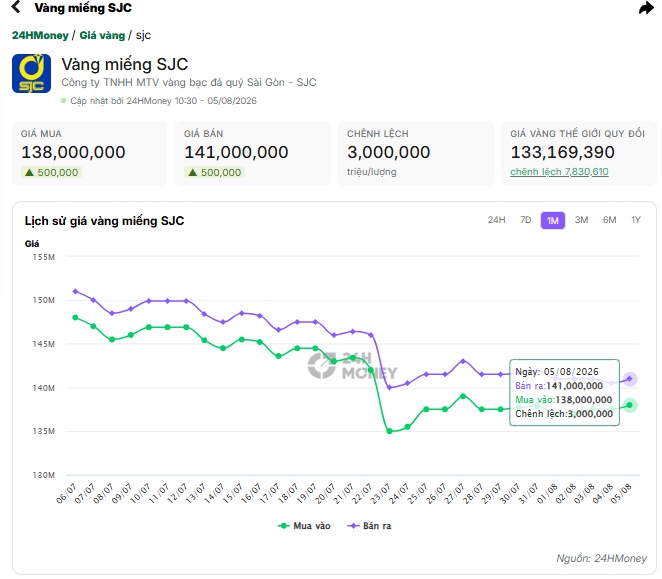Click the 22/07 date axis label
This screenshot has height=579, width=662.
(x=362, y=493)
